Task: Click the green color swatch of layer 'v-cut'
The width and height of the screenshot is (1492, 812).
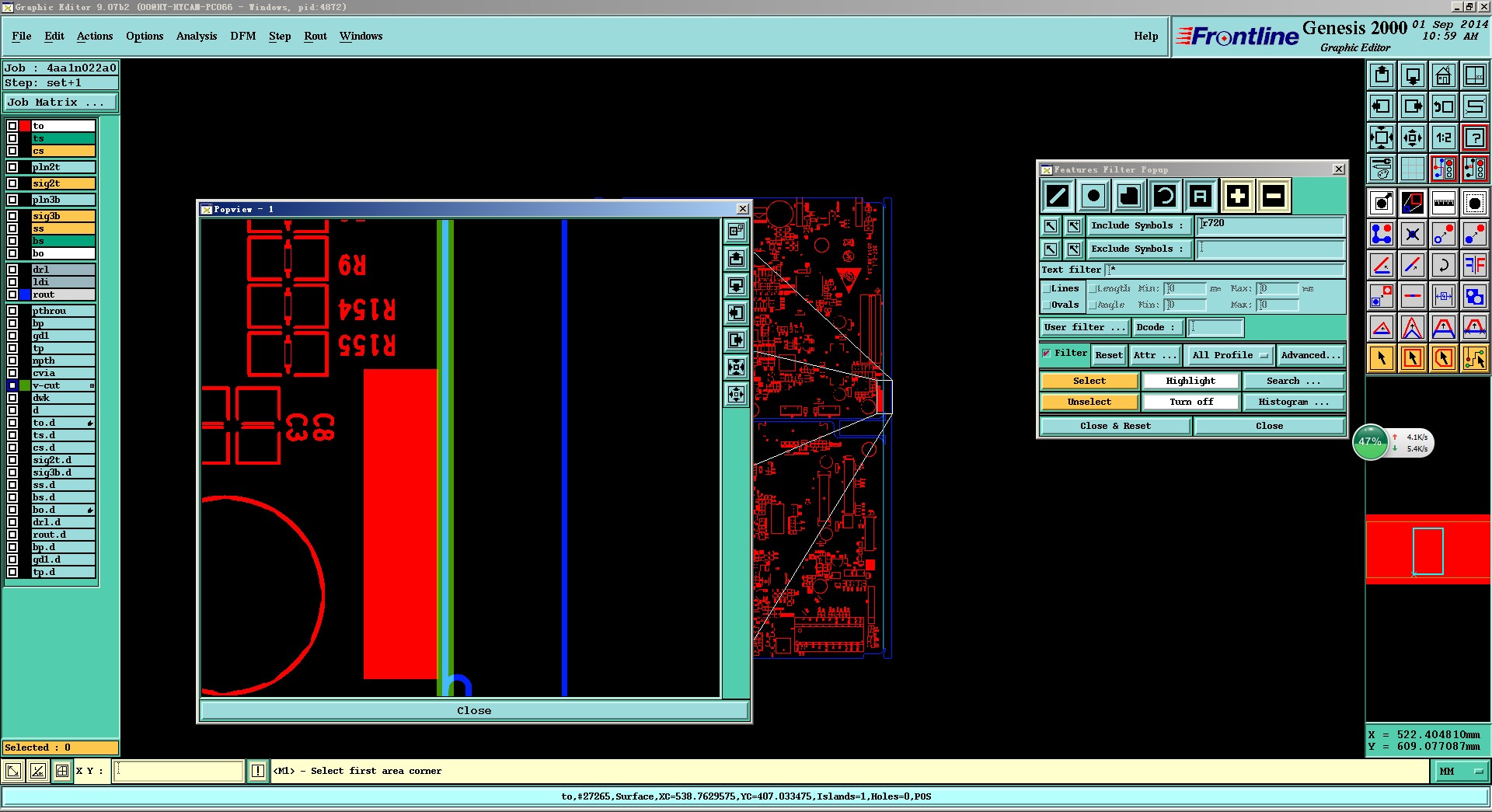Action: click(25, 385)
